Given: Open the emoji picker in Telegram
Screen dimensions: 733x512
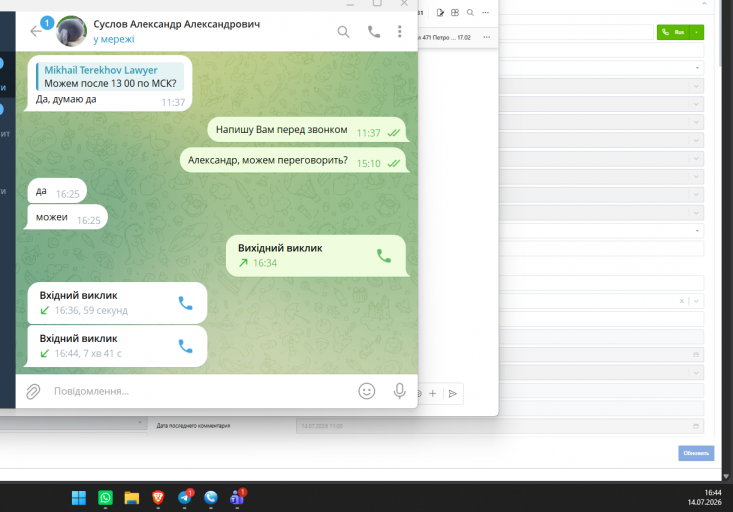Looking at the screenshot, I should (366, 391).
